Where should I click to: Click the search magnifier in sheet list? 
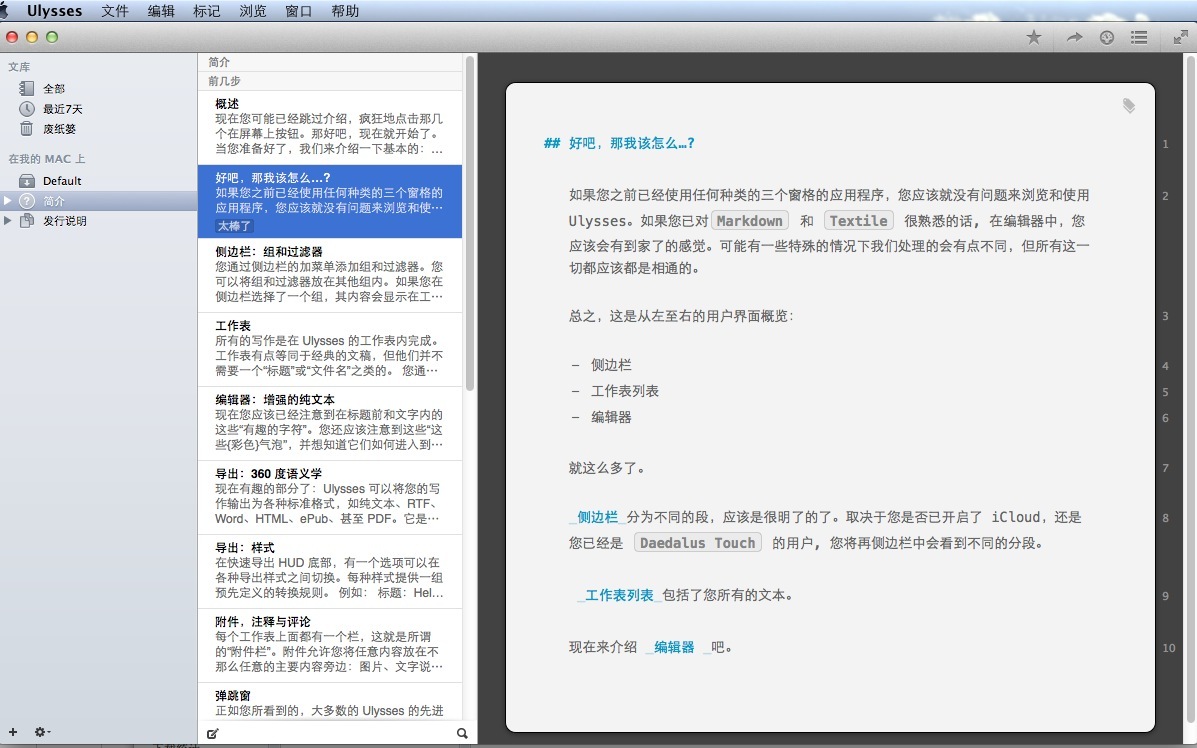[x=462, y=733]
